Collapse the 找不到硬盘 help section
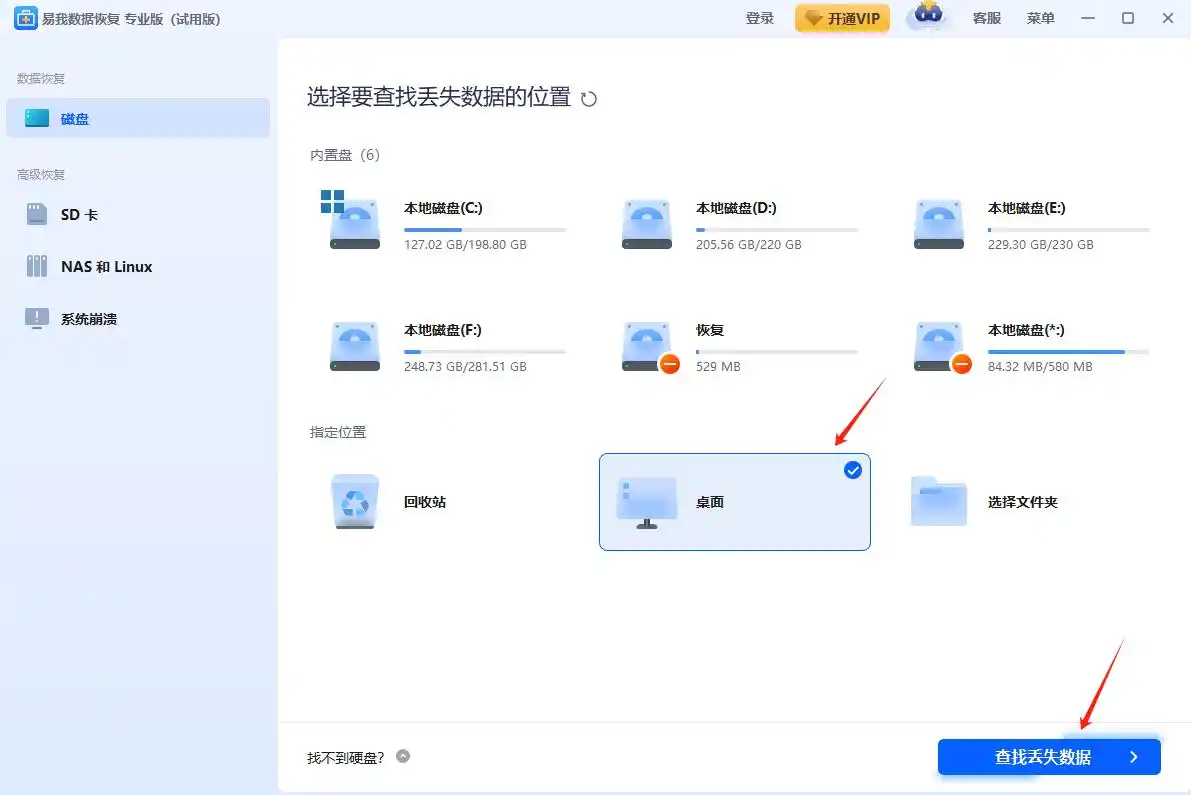Screen dimensions: 1191x795 tap(403, 757)
